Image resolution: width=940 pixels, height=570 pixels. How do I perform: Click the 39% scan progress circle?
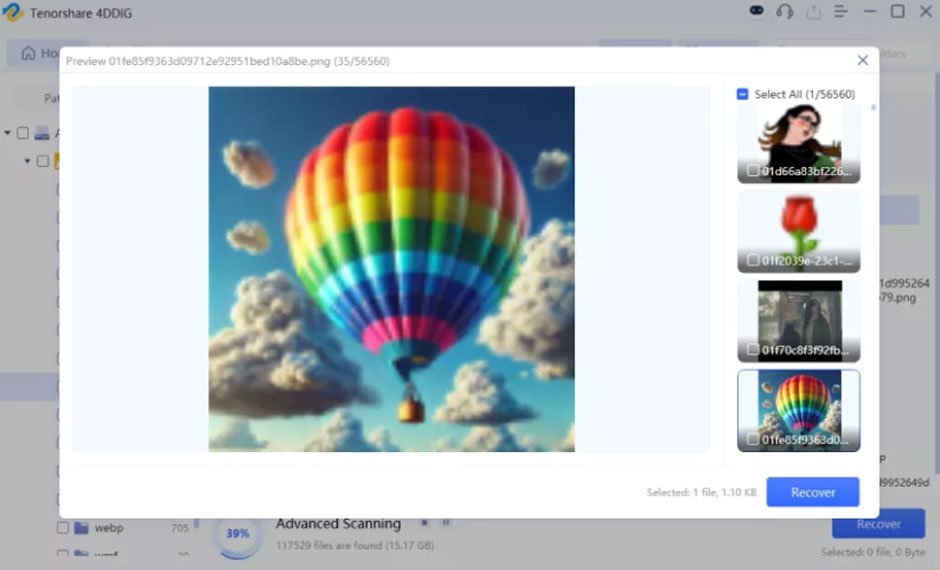point(237,533)
